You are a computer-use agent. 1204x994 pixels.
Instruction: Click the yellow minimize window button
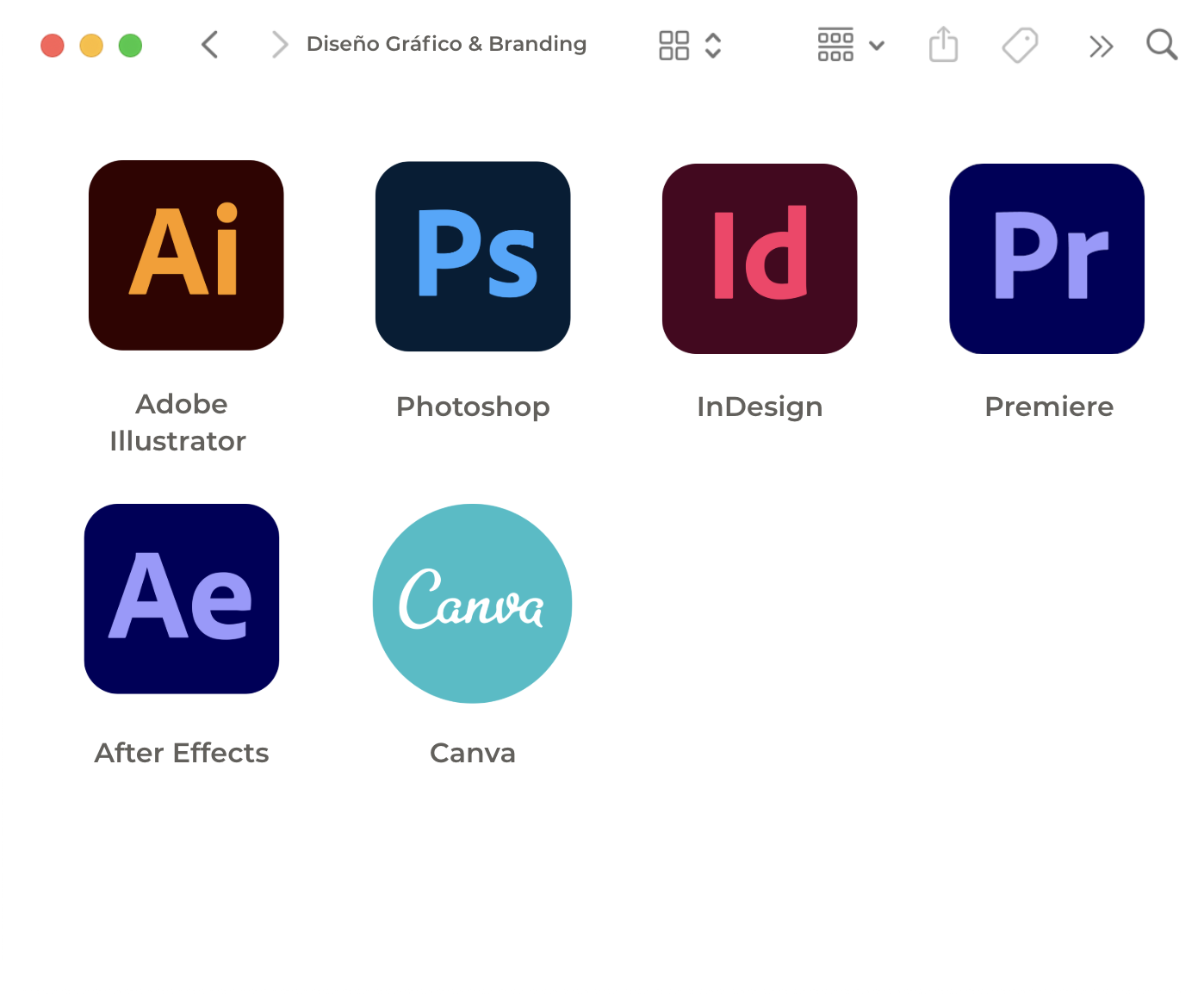pyautogui.click(x=91, y=45)
